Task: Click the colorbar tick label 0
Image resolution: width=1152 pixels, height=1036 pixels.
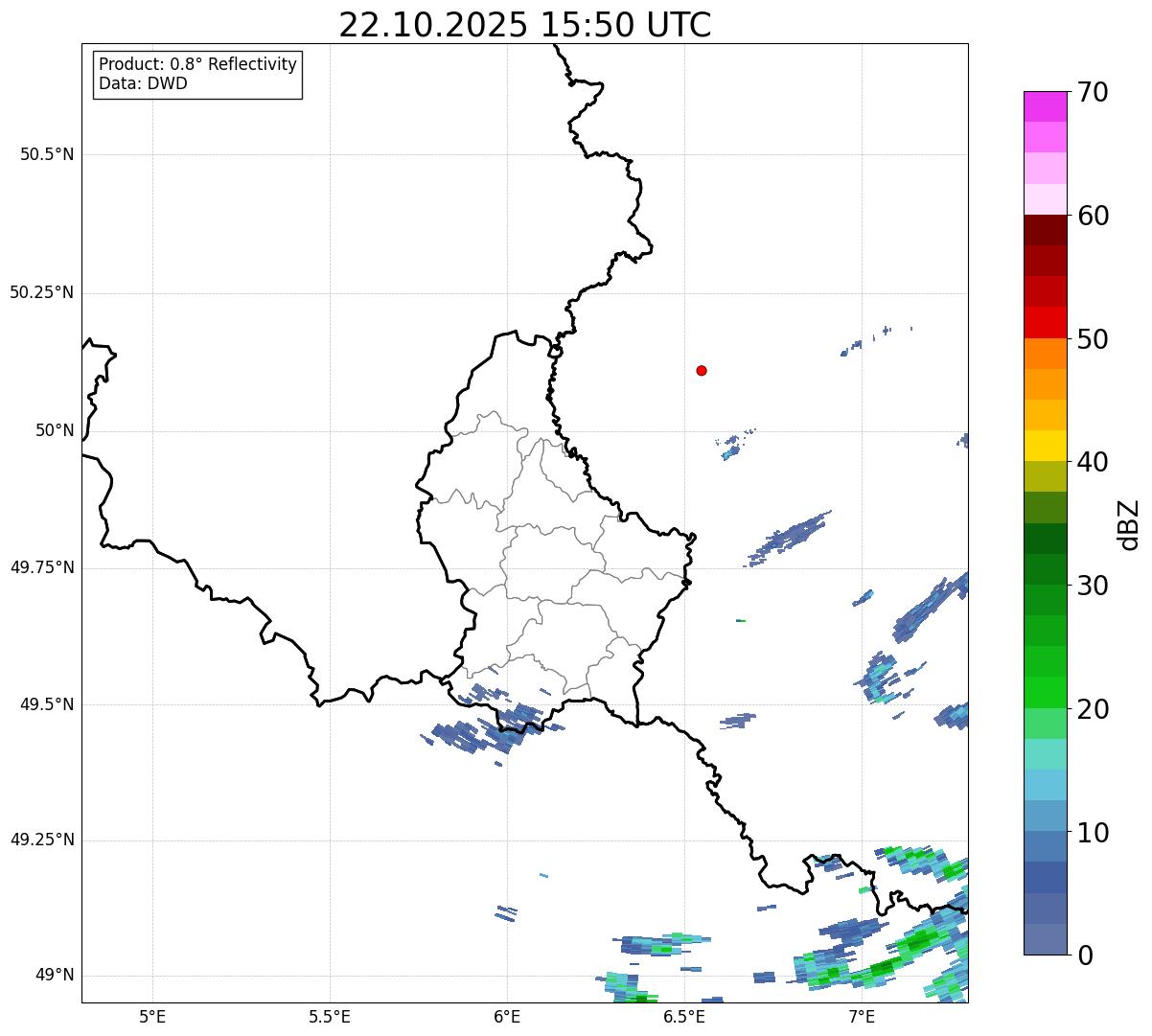Action: [1086, 955]
